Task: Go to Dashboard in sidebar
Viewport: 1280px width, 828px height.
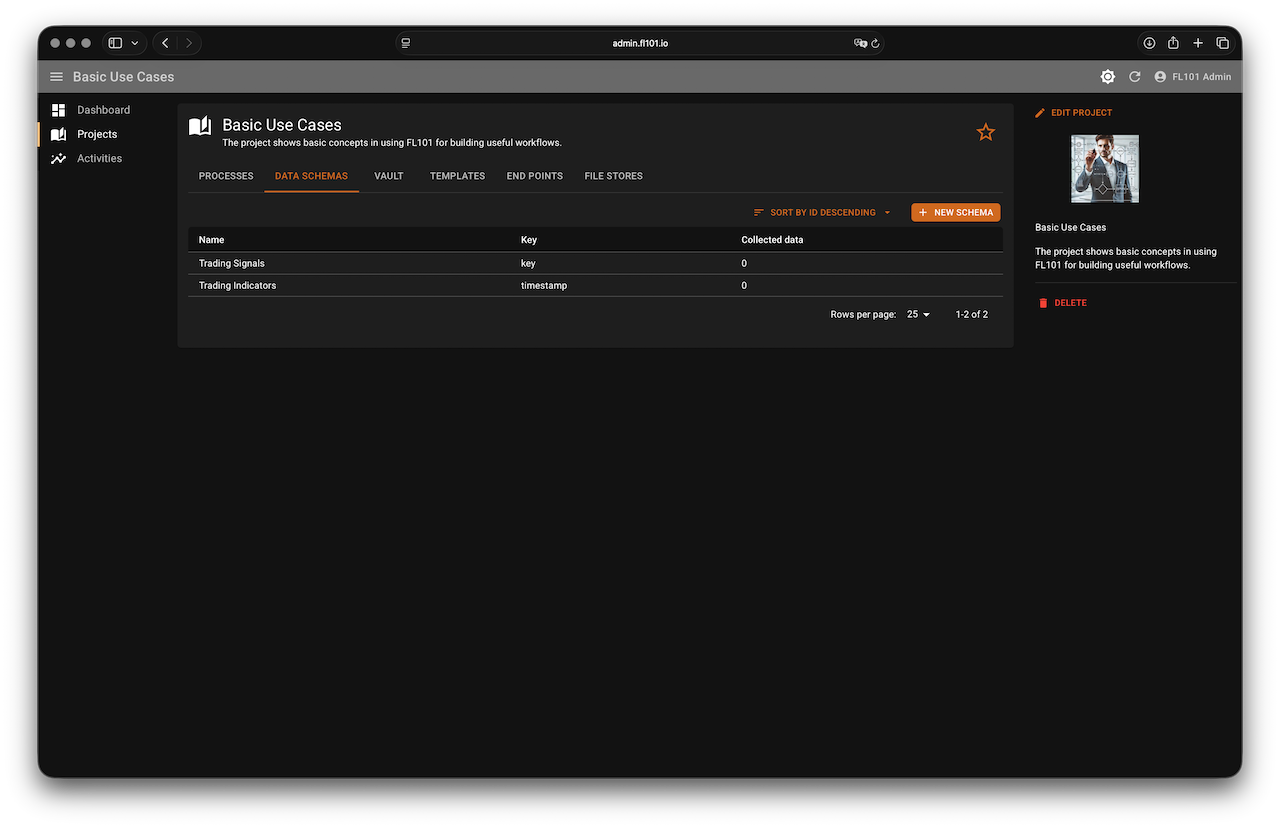Action: point(103,110)
